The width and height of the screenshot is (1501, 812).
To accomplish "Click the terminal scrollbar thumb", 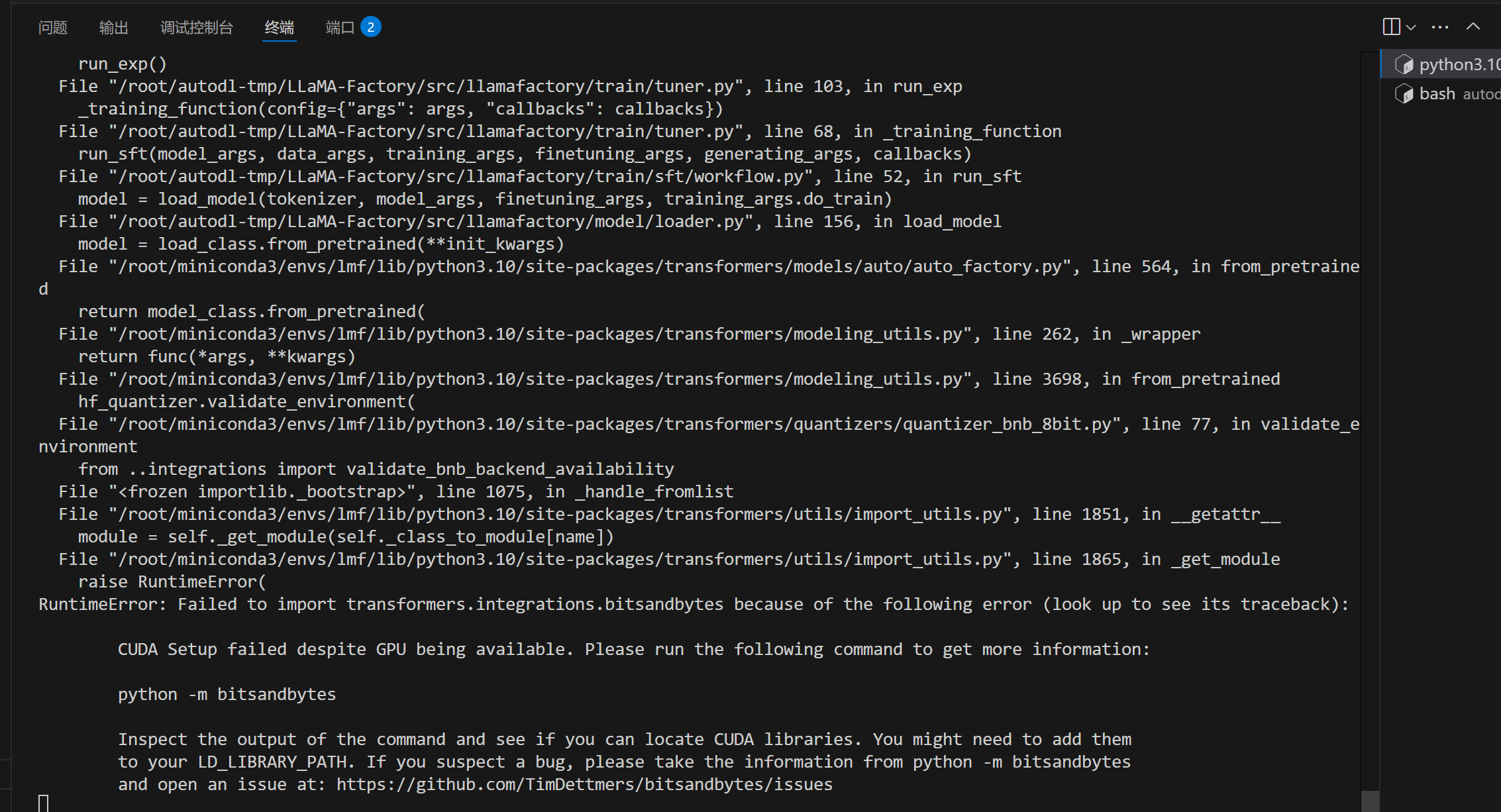I will pyautogui.click(x=1370, y=801).
